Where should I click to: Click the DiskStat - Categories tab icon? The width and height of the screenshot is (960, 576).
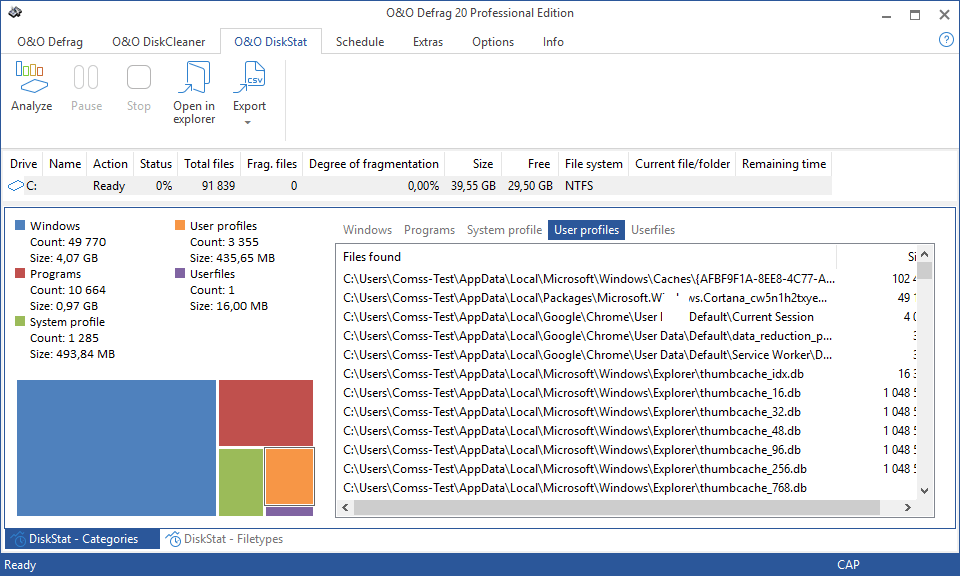(19, 539)
